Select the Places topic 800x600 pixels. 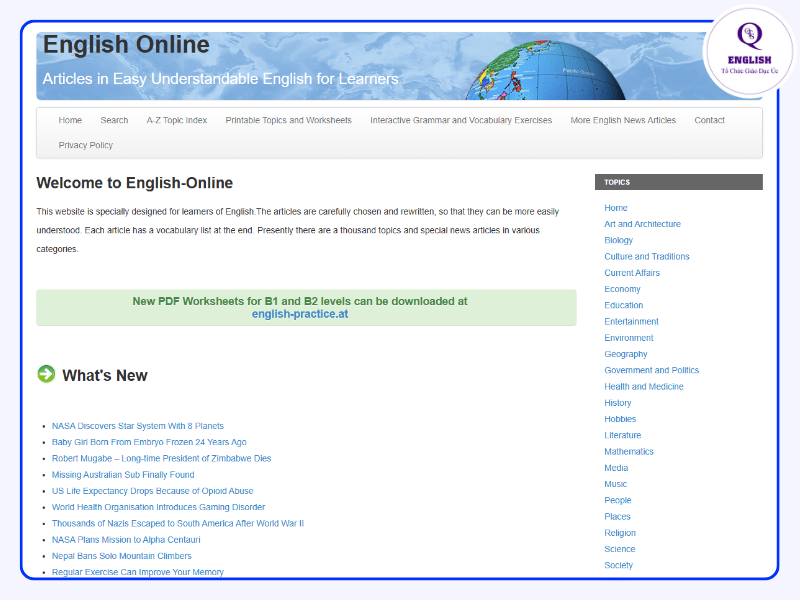[617, 517]
